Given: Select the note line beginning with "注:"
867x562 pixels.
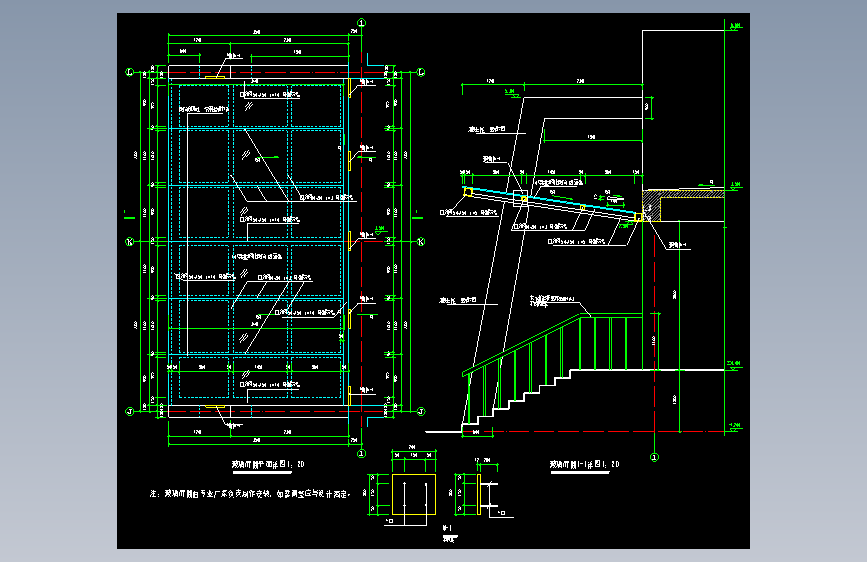Looking at the screenshot, I should coord(250,494).
